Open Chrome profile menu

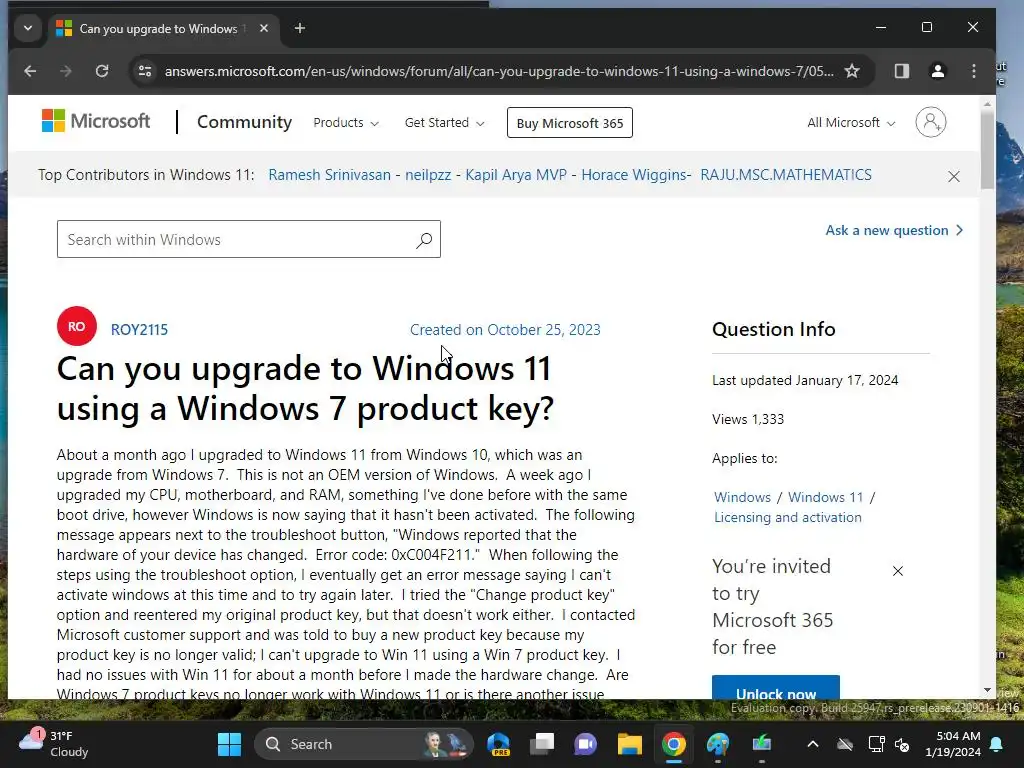click(938, 71)
